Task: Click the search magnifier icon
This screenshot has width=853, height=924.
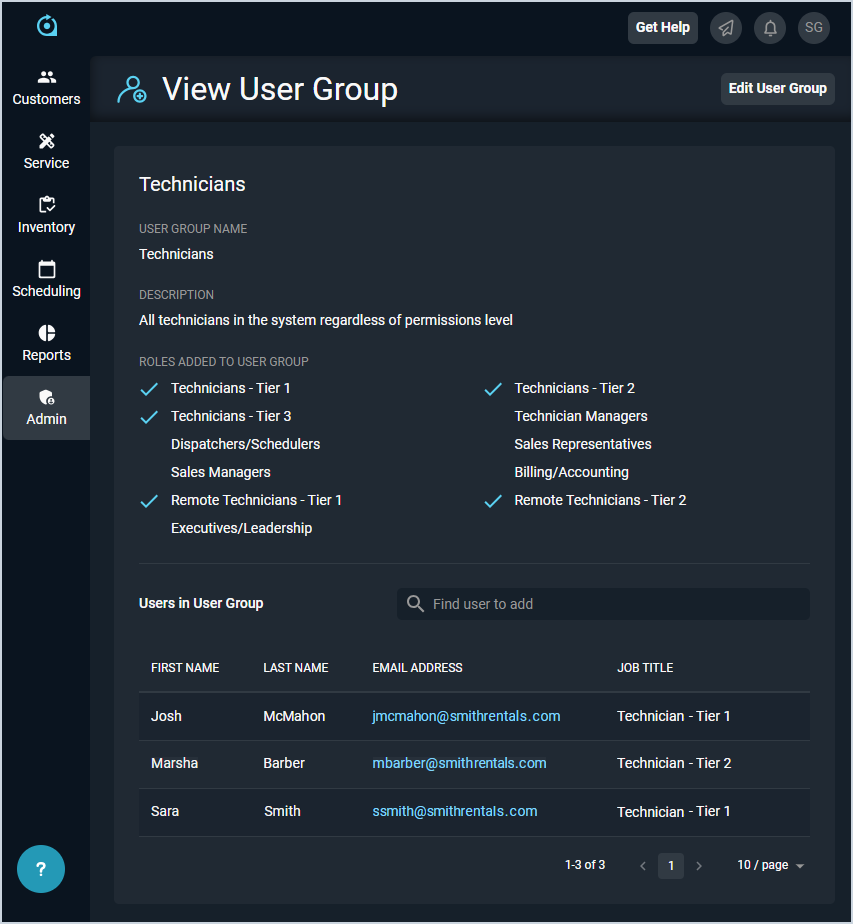Action: (x=415, y=604)
